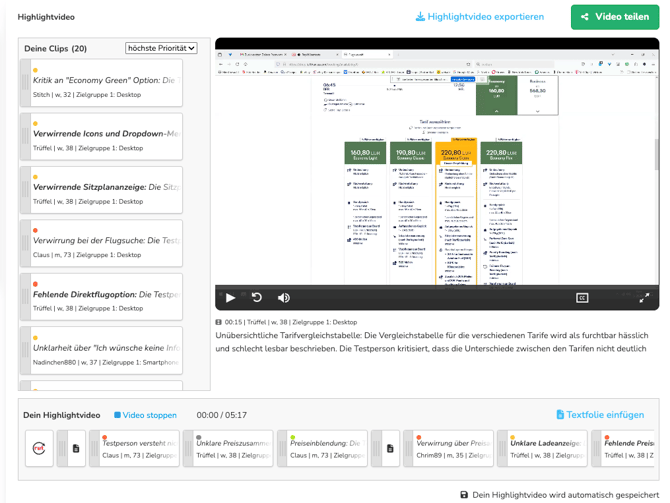Viewport: 670px width, 503px height.
Task: Enter fullscreen mode in the video player
Action: pos(644,297)
